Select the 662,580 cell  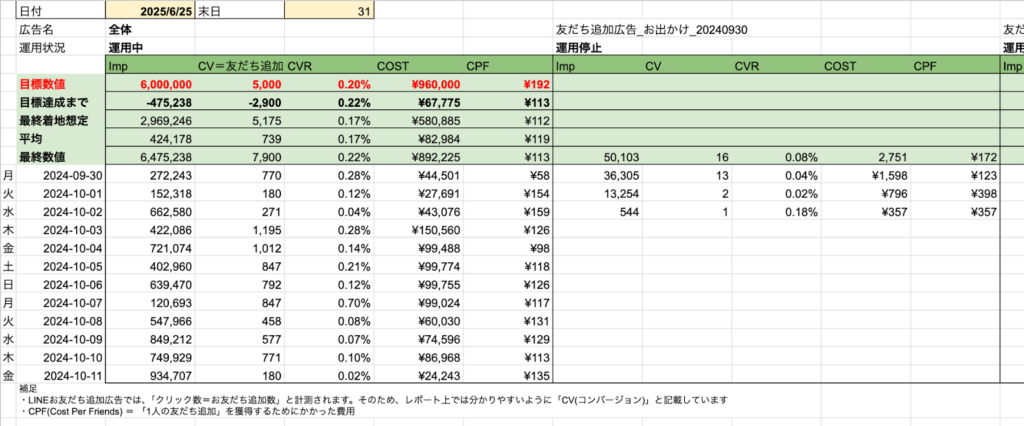[x=150, y=212]
